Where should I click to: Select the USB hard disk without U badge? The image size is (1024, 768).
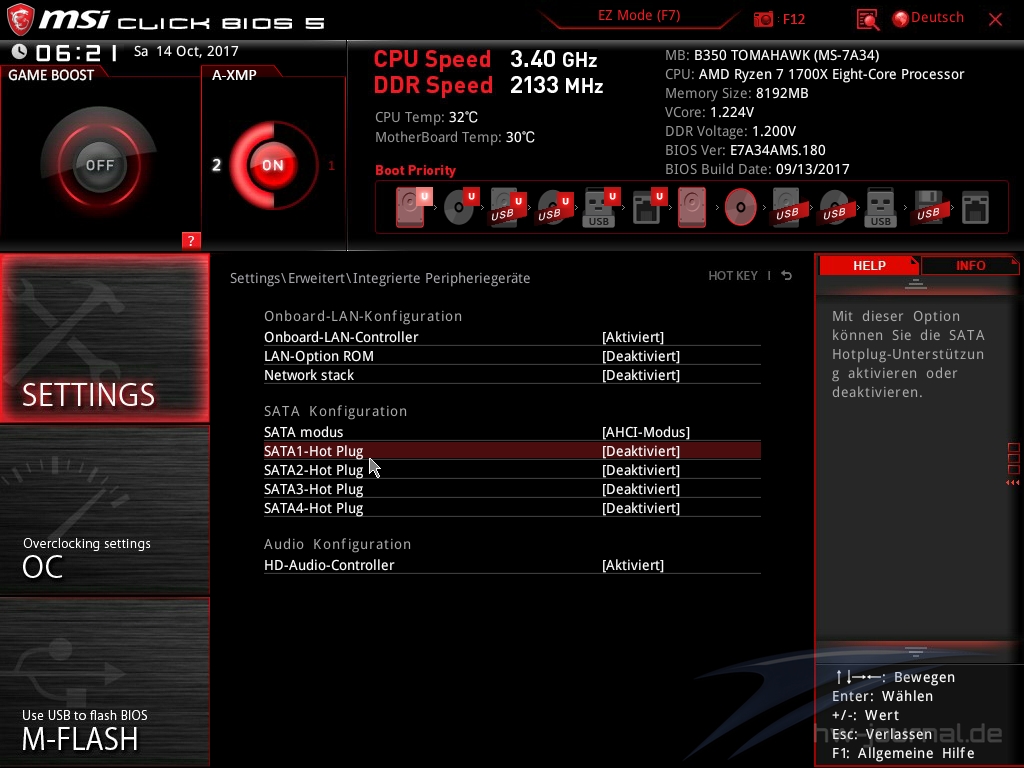click(x=787, y=207)
